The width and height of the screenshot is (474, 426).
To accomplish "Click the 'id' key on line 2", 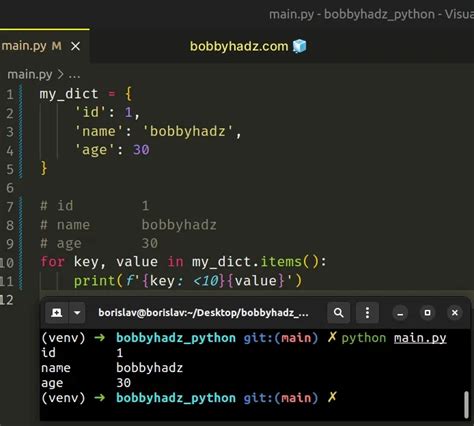I will (91, 112).
